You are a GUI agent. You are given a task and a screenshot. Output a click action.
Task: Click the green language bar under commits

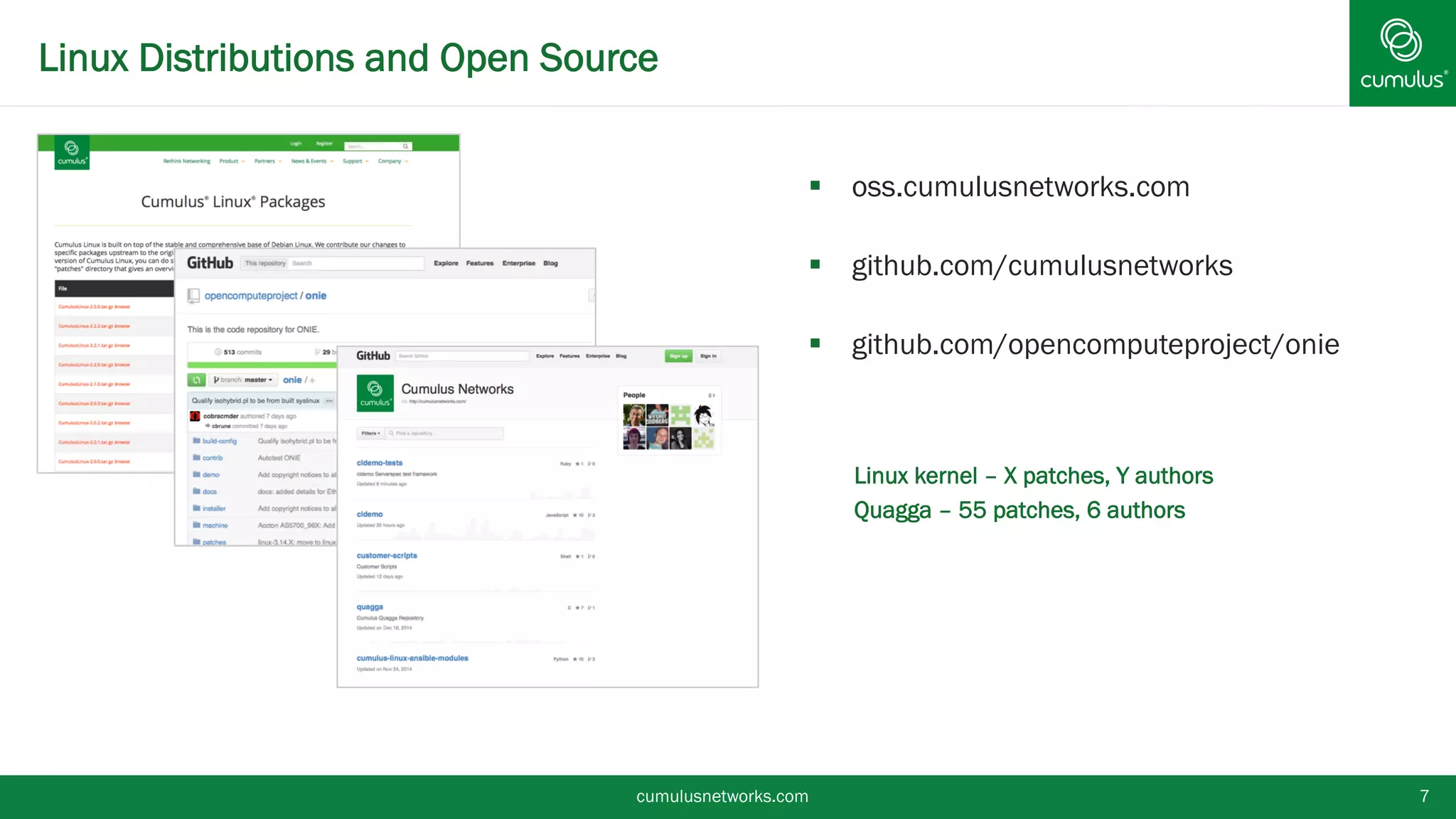tap(262, 365)
